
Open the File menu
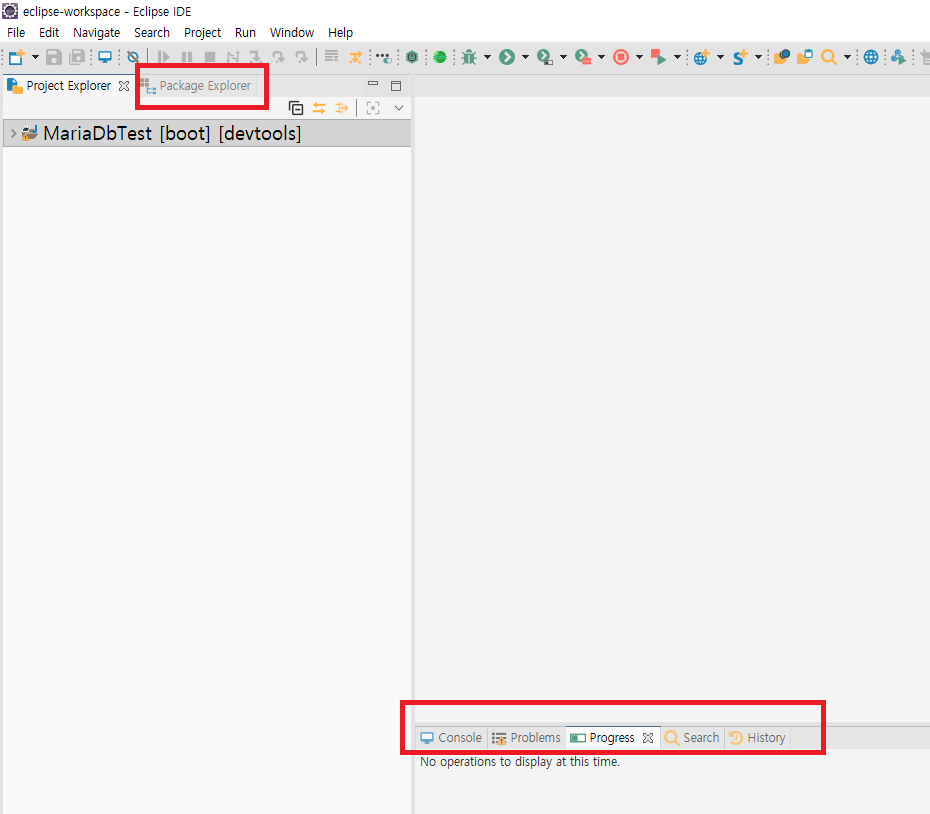16,33
